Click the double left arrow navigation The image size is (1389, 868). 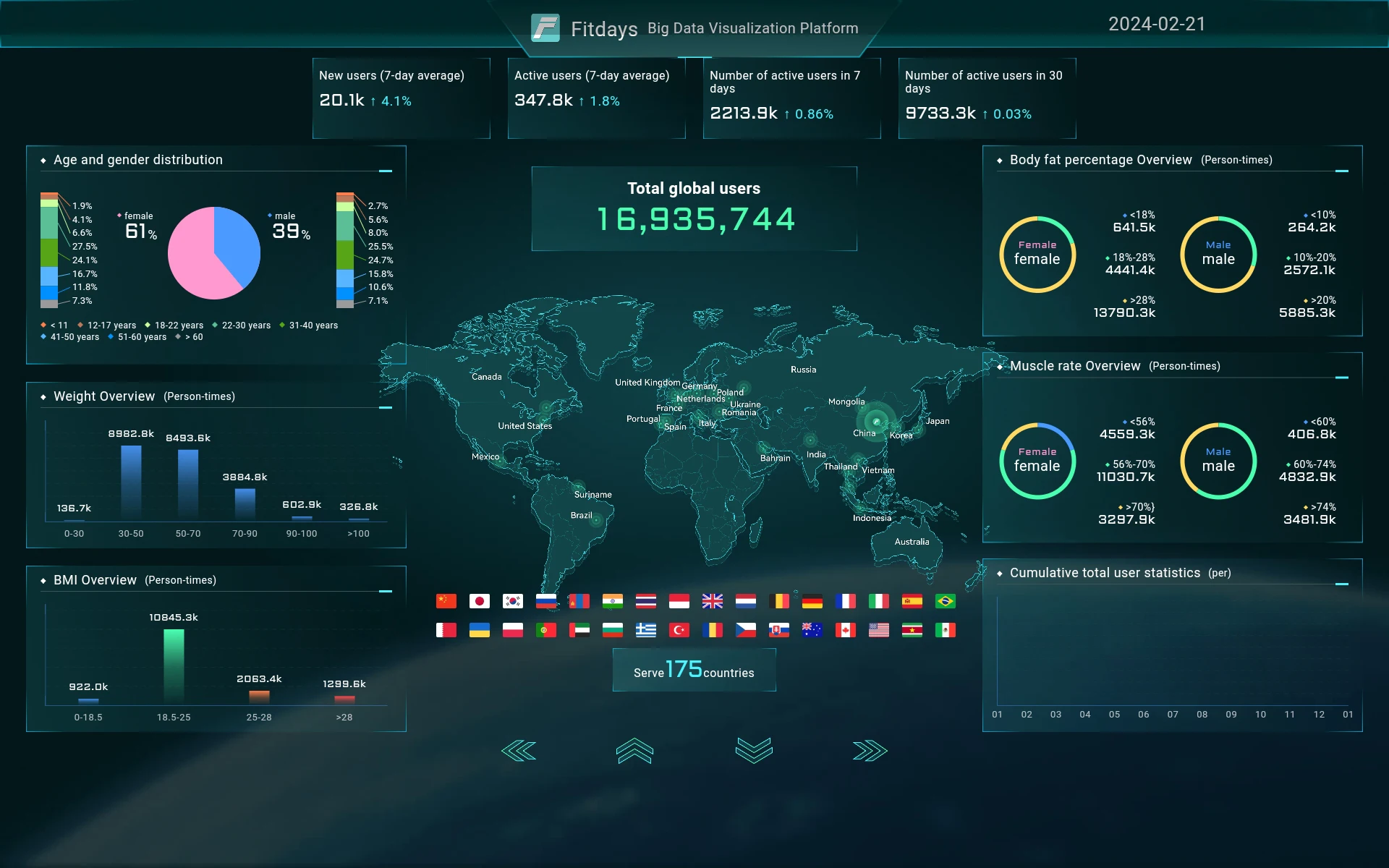pos(519,751)
